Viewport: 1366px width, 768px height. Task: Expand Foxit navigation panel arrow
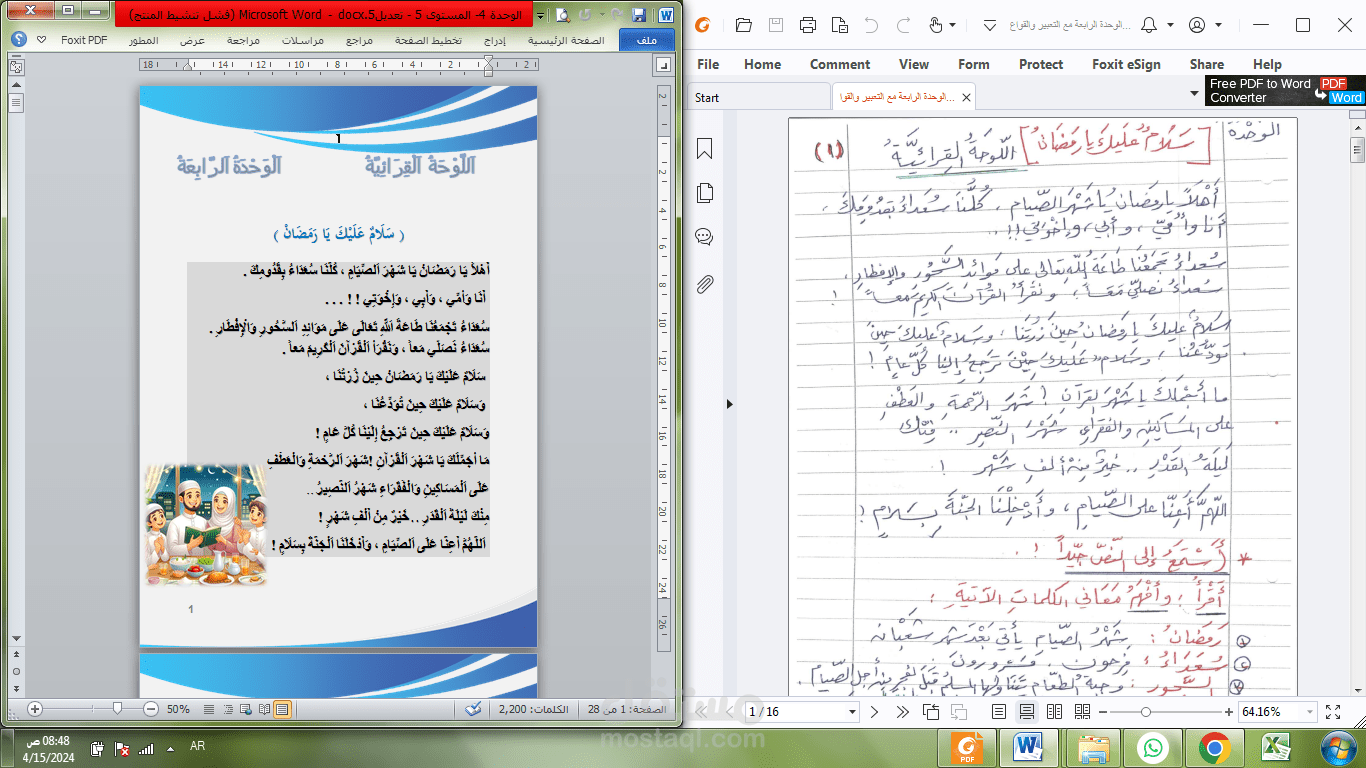(x=729, y=404)
